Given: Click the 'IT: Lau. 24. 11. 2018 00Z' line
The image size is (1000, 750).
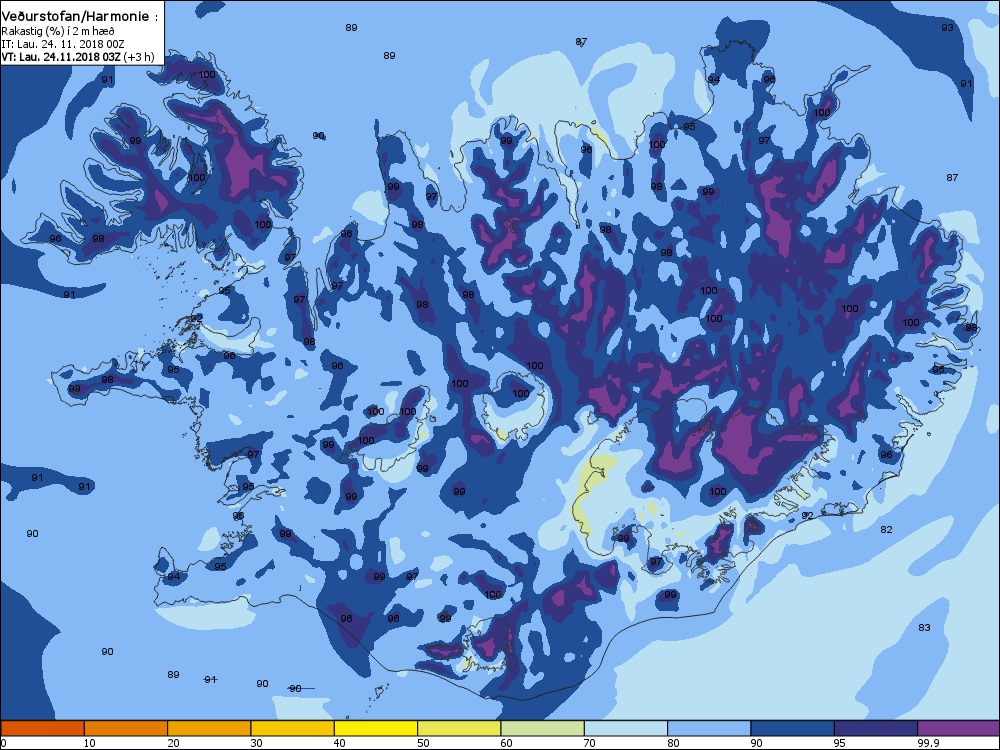Looking at the screenshot, I should tap(62, 44).
